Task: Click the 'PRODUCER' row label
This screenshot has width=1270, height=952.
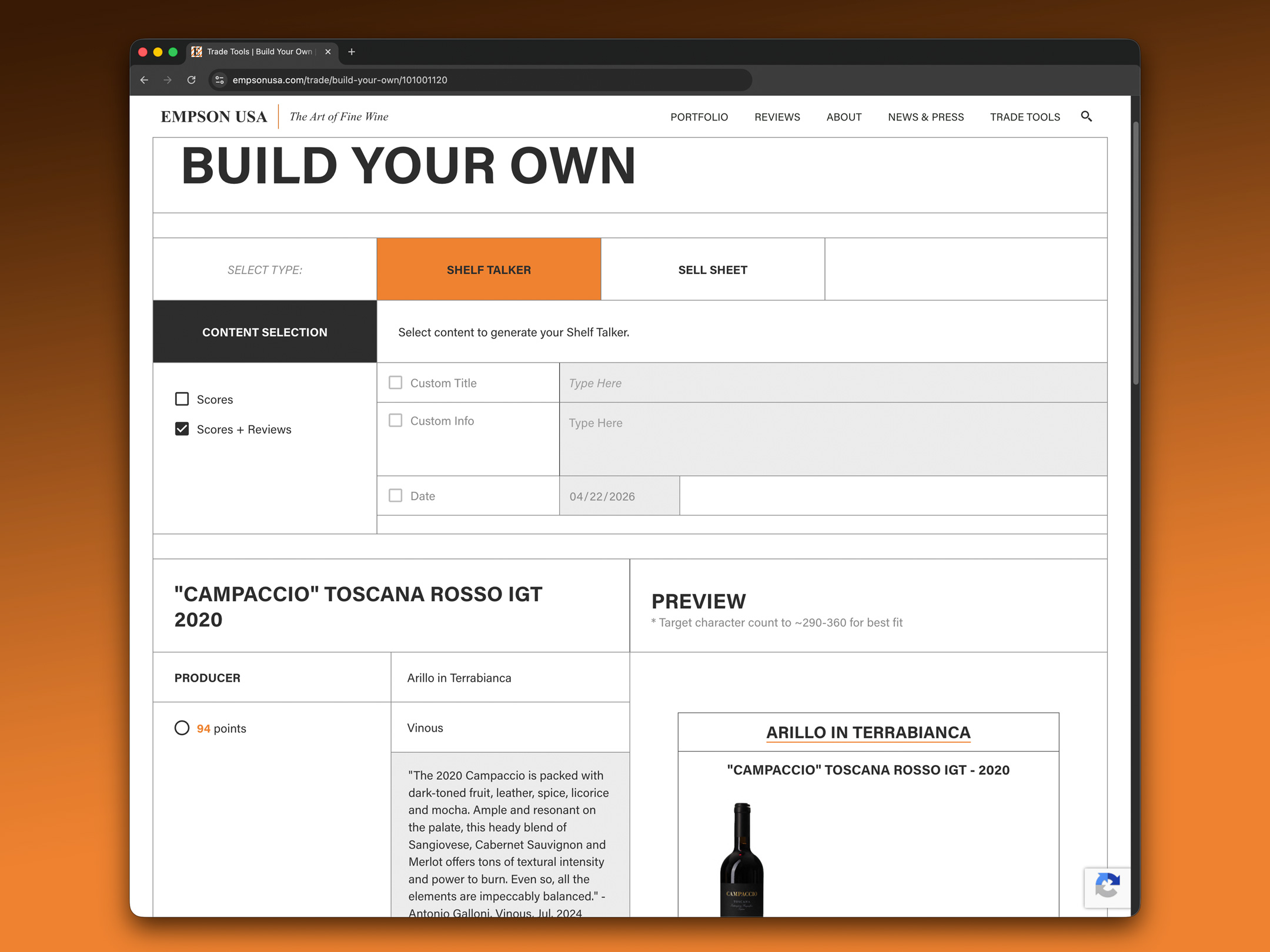Action: pyautogui.click(x=208, y=678)
